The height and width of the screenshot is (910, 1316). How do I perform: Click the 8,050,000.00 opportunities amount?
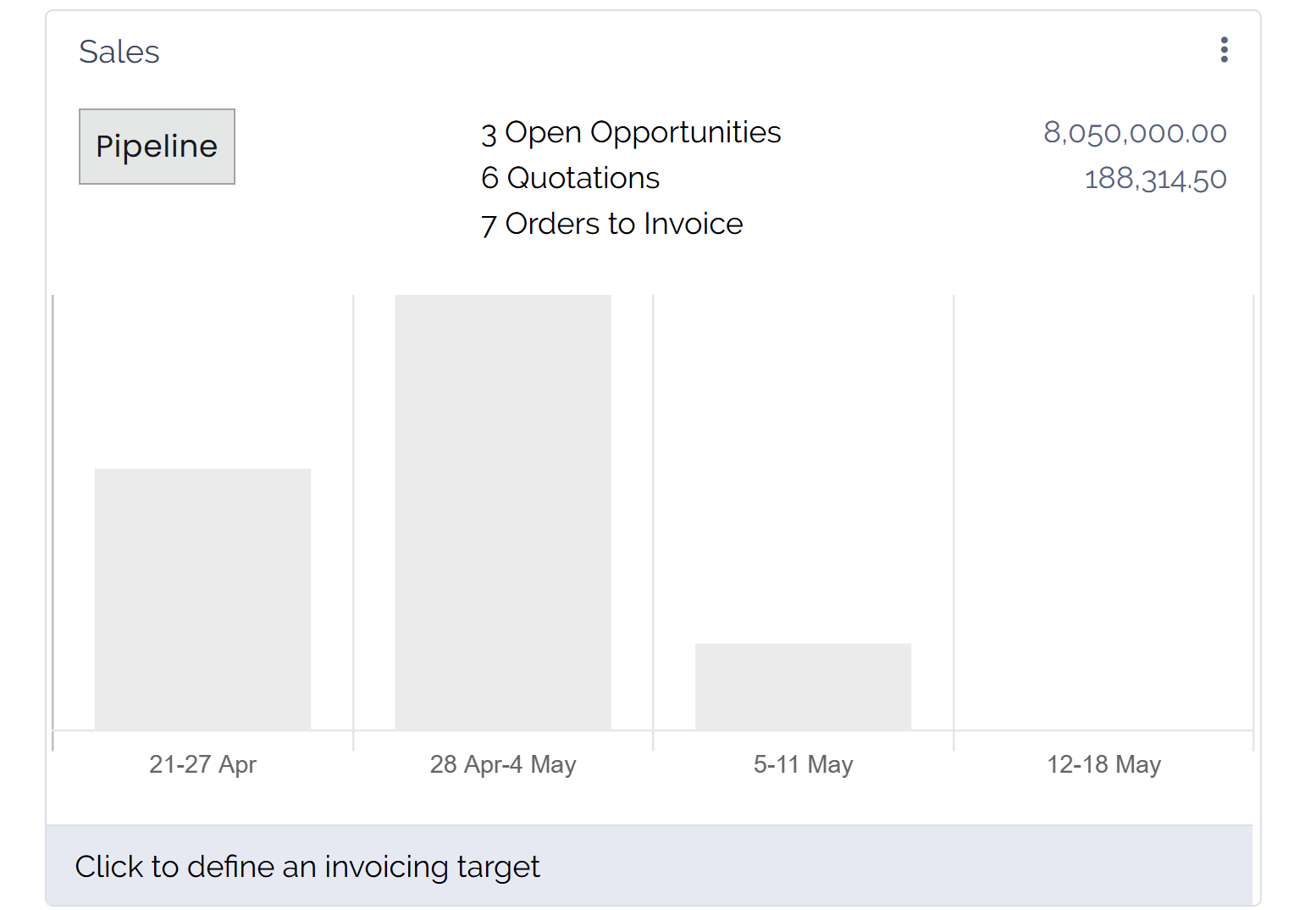point(1135,133)
